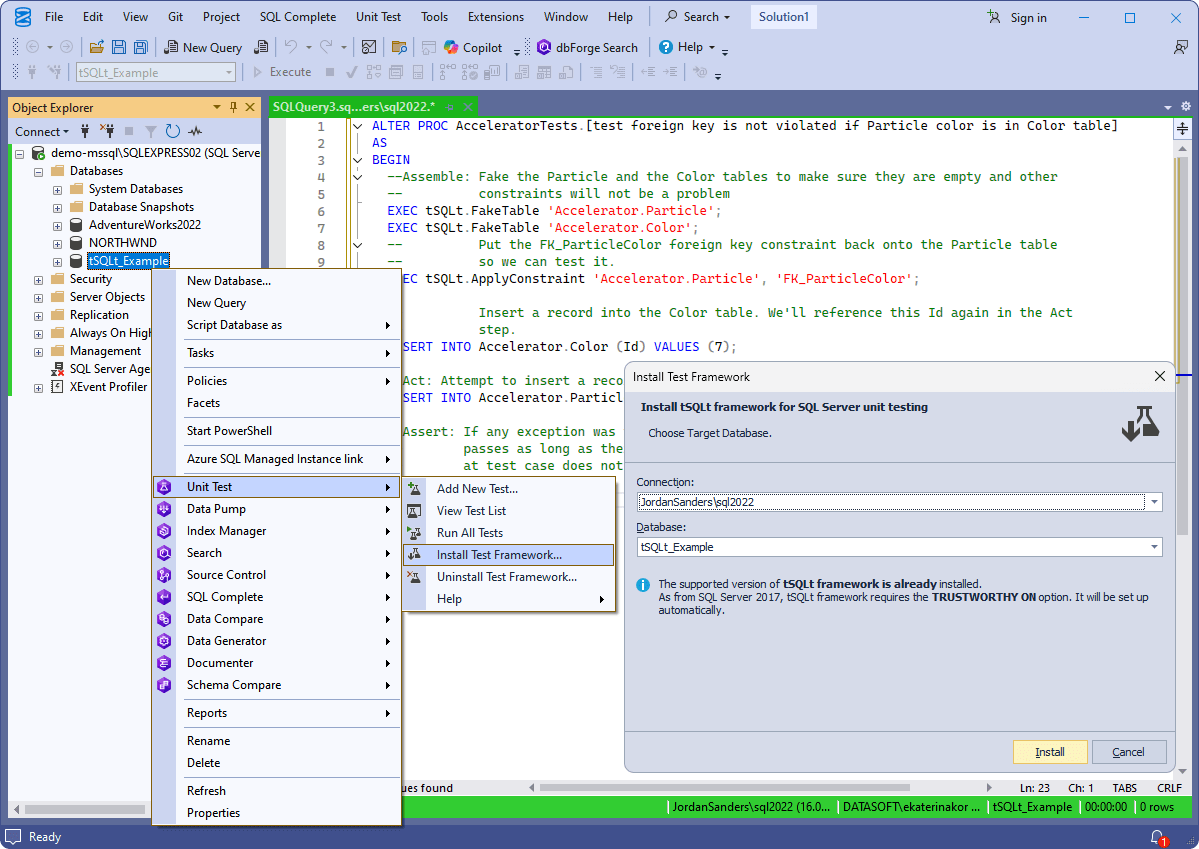Open the Connection dropdown in install dialog
Viewport: 1199px width, 849px height.
(1154, 503)
